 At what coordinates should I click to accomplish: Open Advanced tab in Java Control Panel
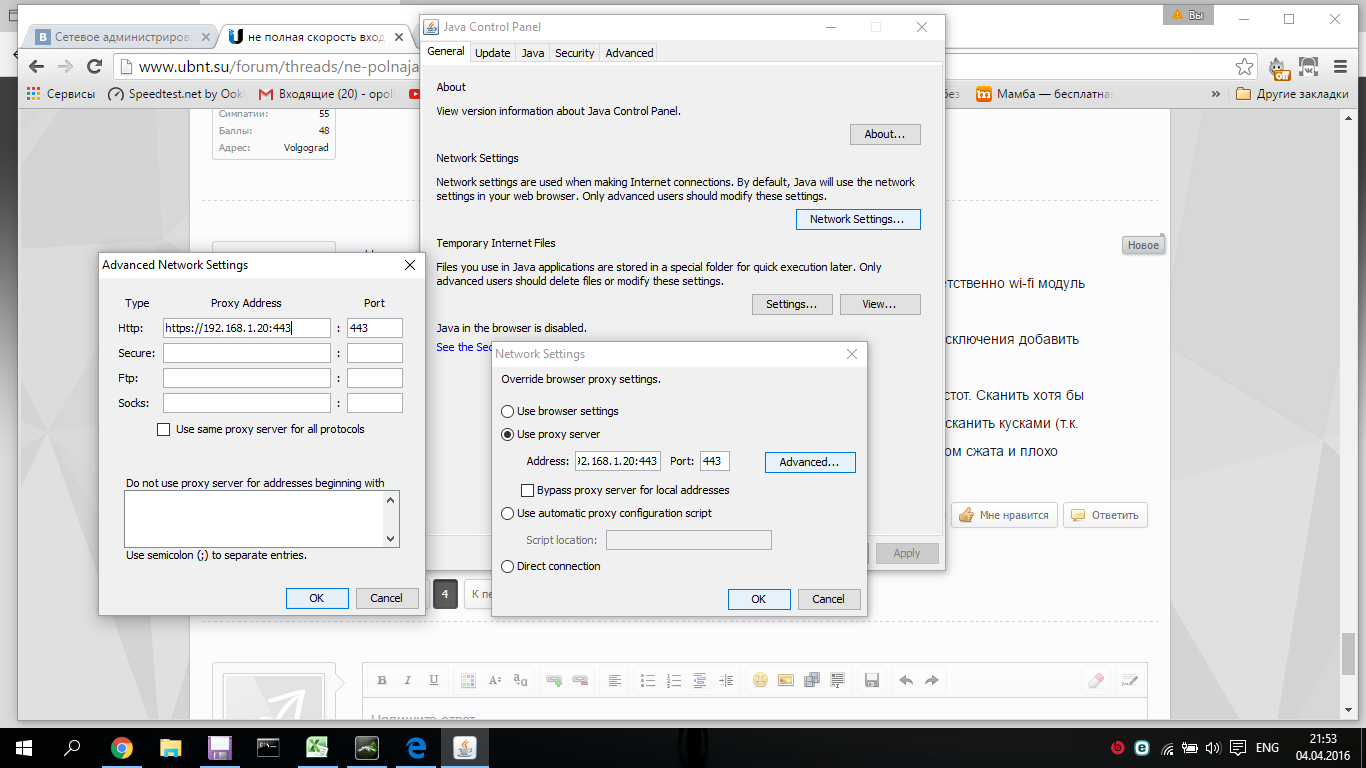tap(629, 53)
